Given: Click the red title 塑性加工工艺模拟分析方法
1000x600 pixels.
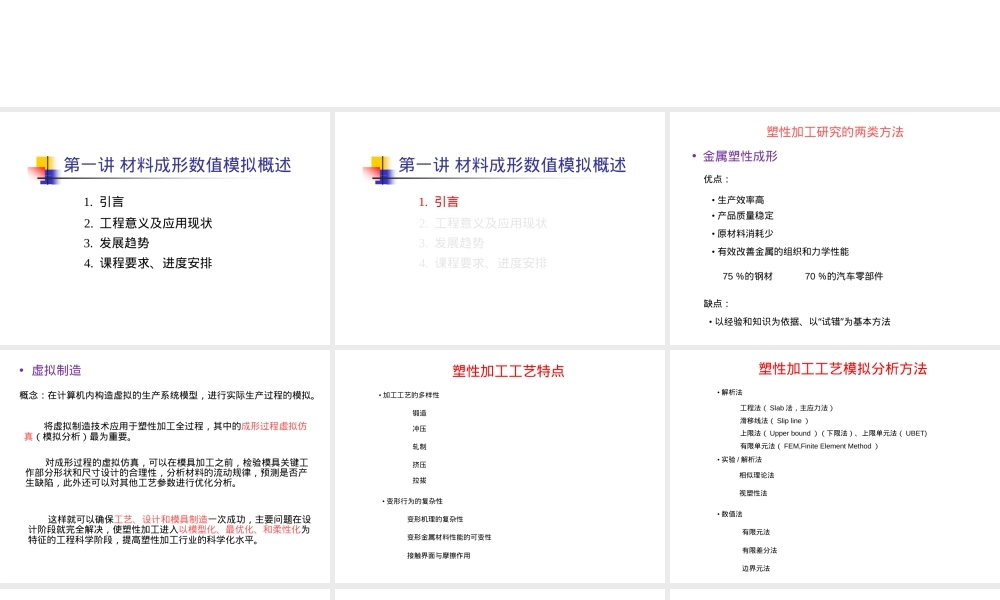Looking at the screenshot, I should 842,369.
